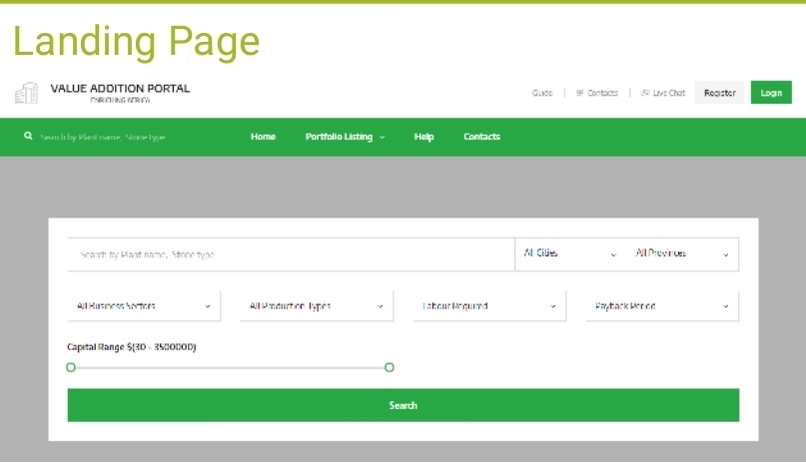Click the Capital Range label text

(x=132, y=347)
